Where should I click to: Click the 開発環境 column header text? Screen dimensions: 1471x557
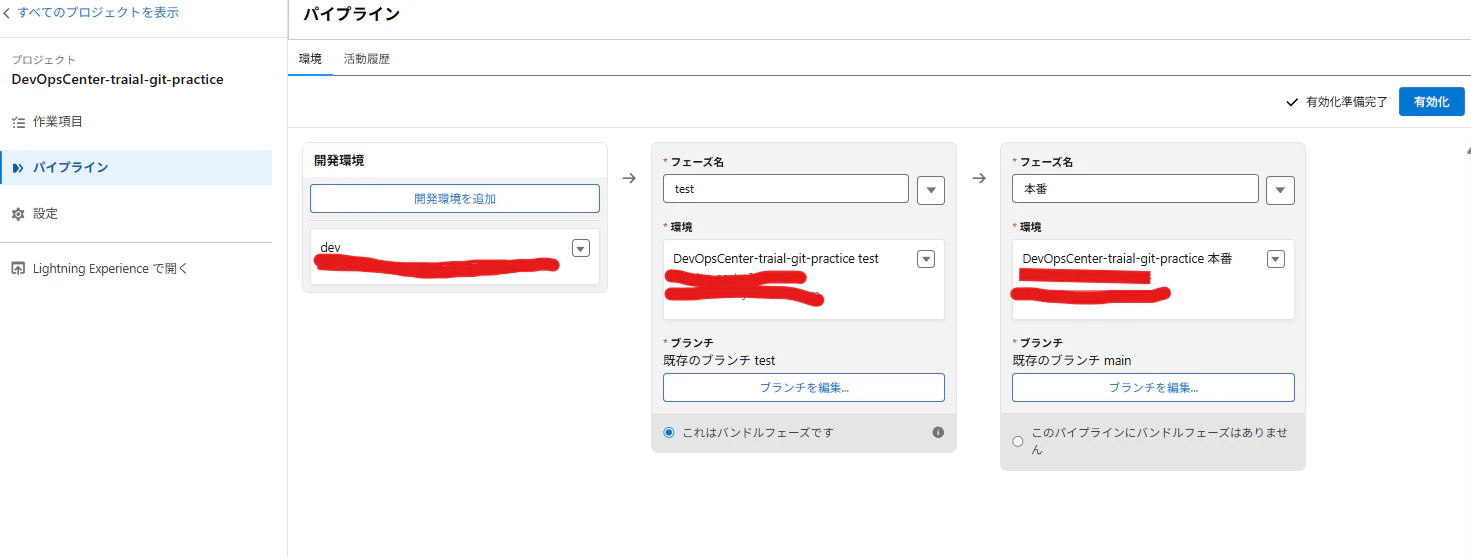(339, 160)
